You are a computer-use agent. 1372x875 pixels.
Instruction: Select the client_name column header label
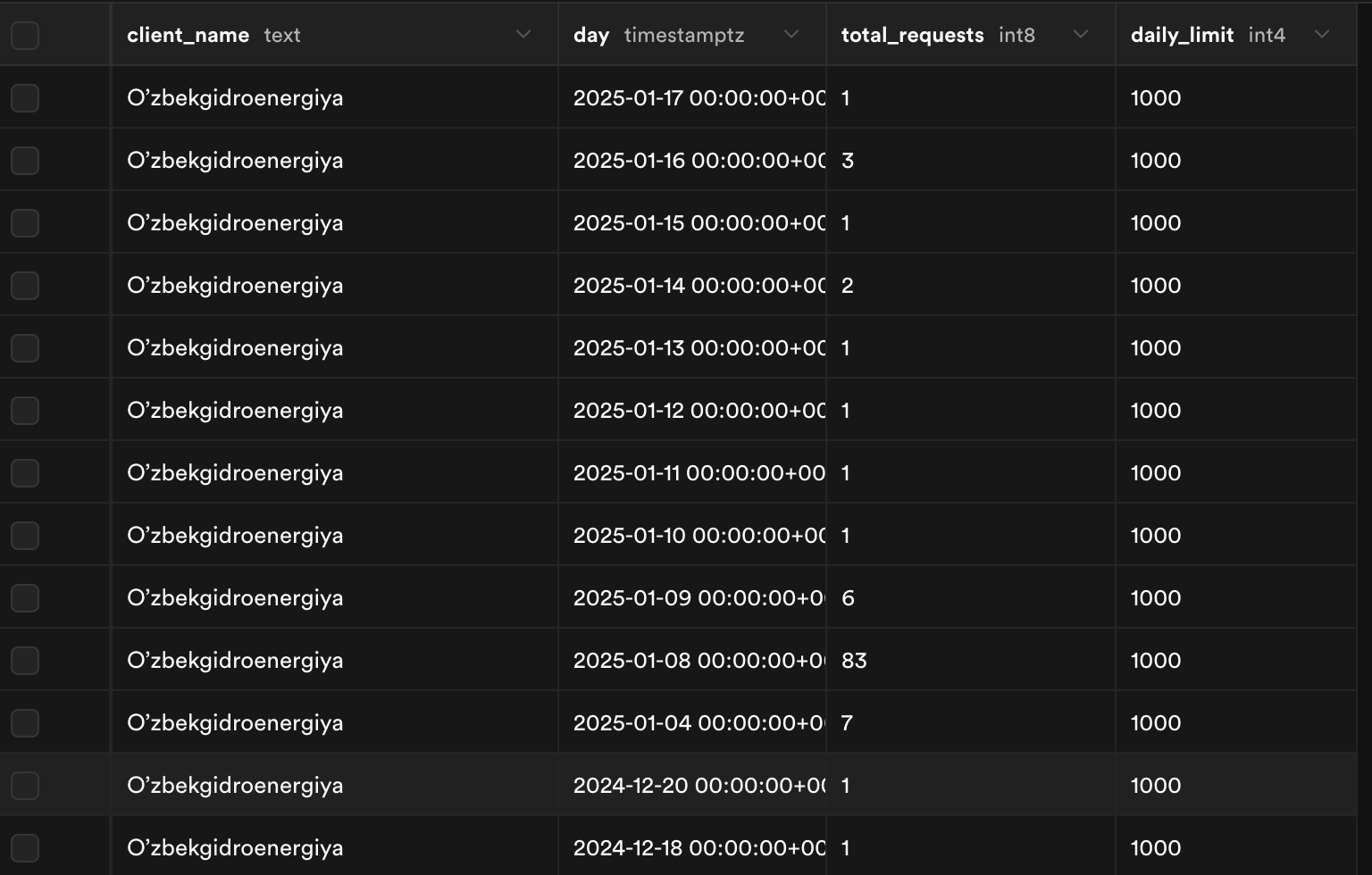pyautogui.click(x=188, y=35)
